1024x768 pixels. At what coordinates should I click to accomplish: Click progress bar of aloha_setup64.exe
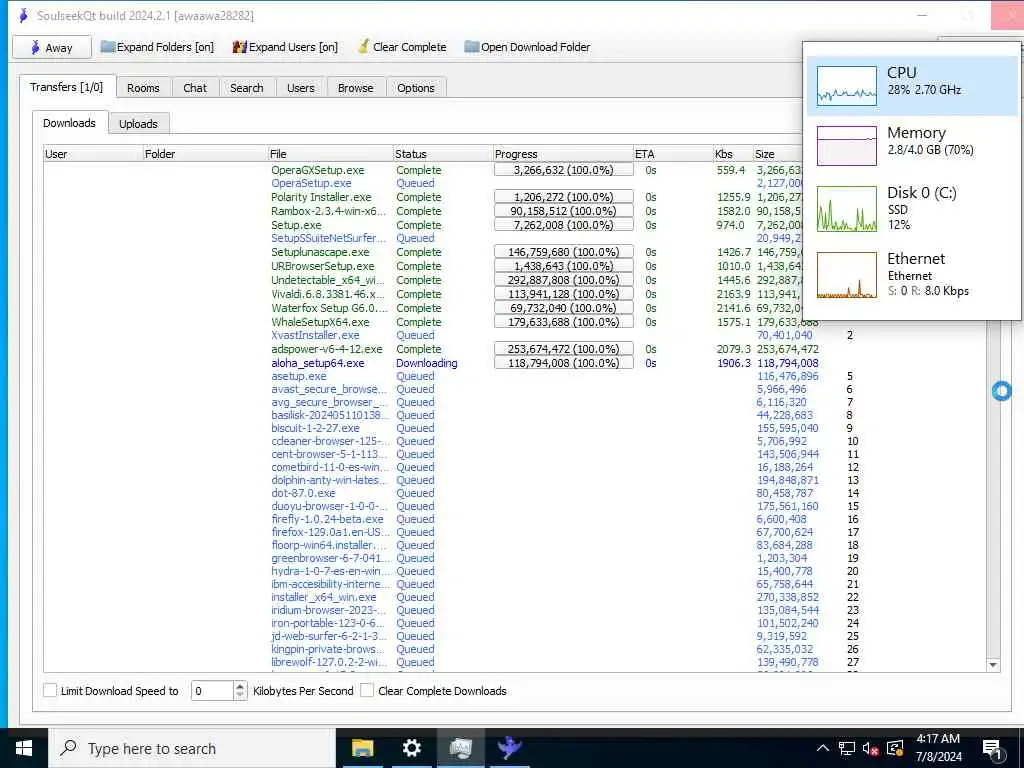[564, 363]
